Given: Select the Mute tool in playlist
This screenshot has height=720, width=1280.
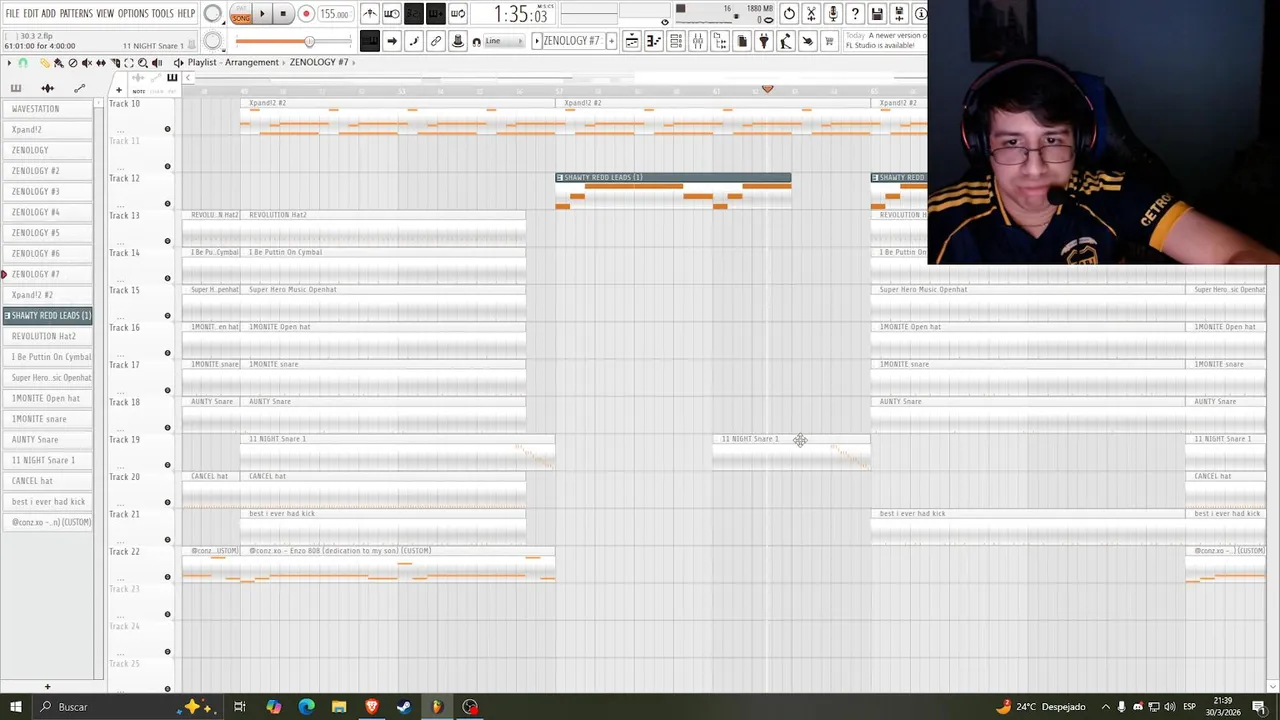Looking at the screenshot, I should click(x=87, y=63).
